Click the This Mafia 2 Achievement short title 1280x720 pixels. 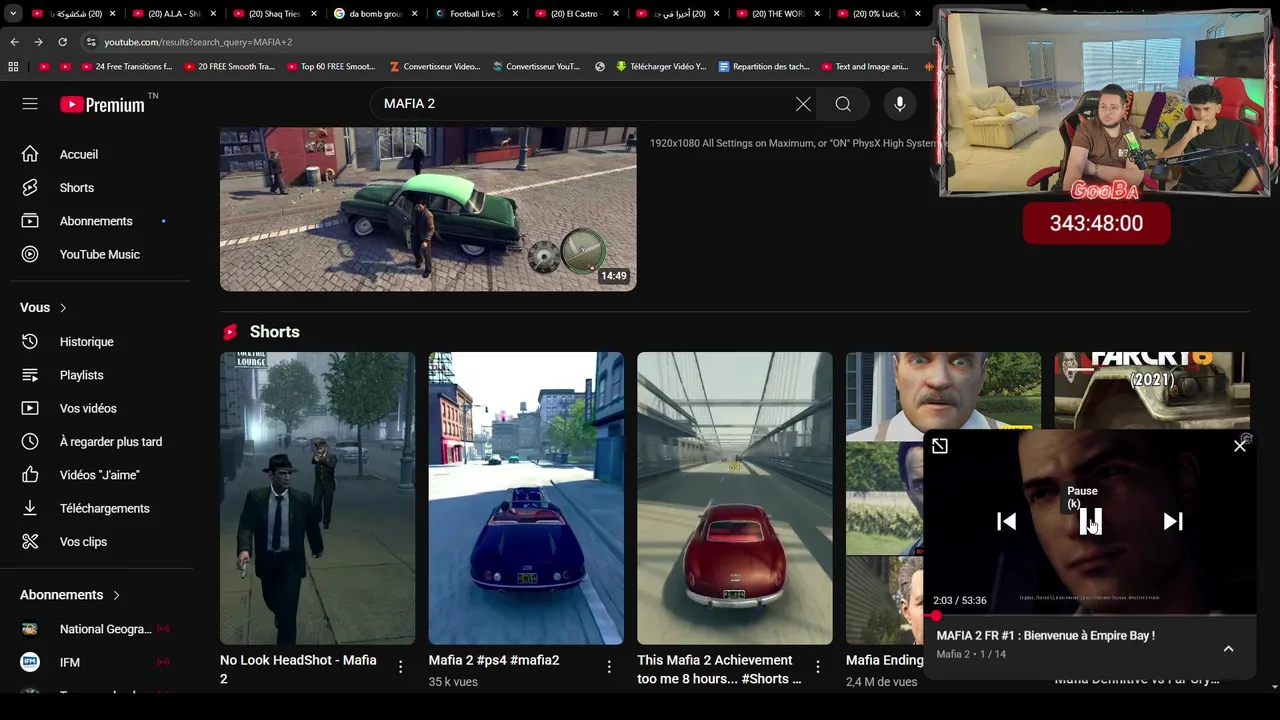719,669
